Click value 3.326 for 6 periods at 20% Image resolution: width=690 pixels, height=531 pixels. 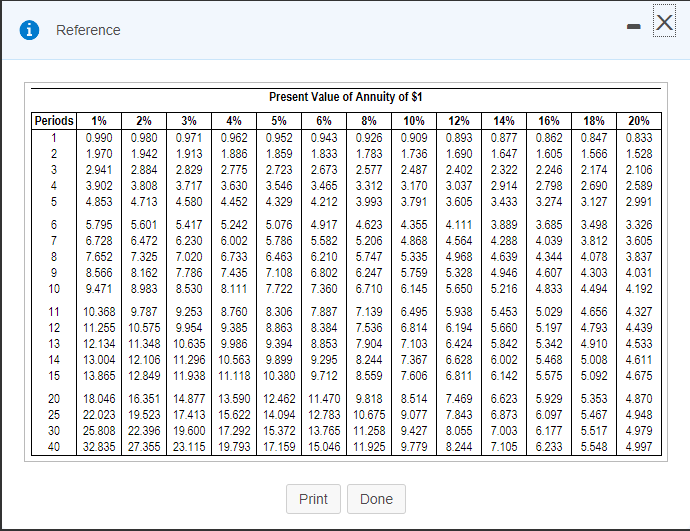click(639, 225)
